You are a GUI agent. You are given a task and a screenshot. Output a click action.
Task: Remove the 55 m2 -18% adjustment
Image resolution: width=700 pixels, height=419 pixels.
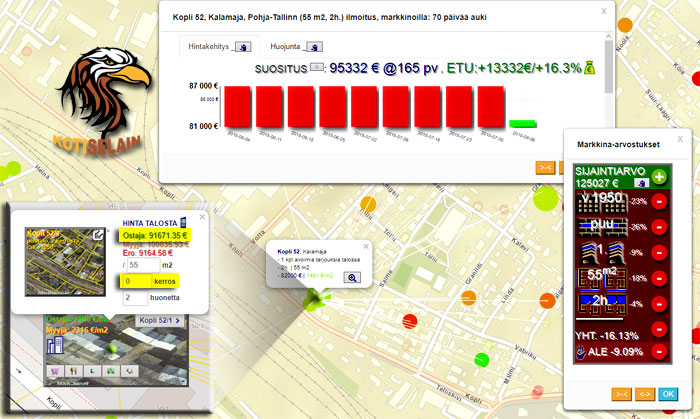(659, 278)
